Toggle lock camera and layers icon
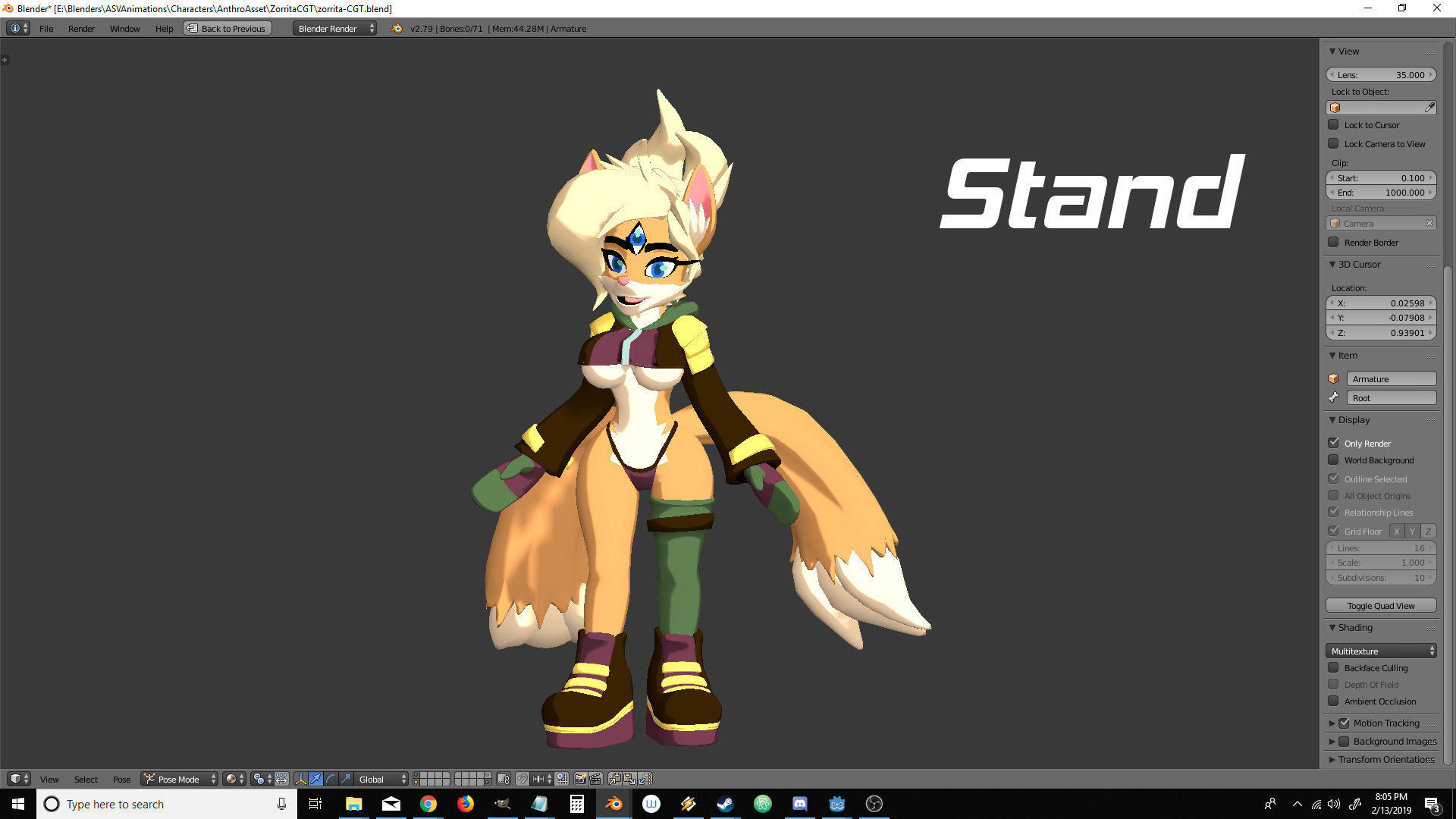1456x819 pixels. [x=503, y=779]
